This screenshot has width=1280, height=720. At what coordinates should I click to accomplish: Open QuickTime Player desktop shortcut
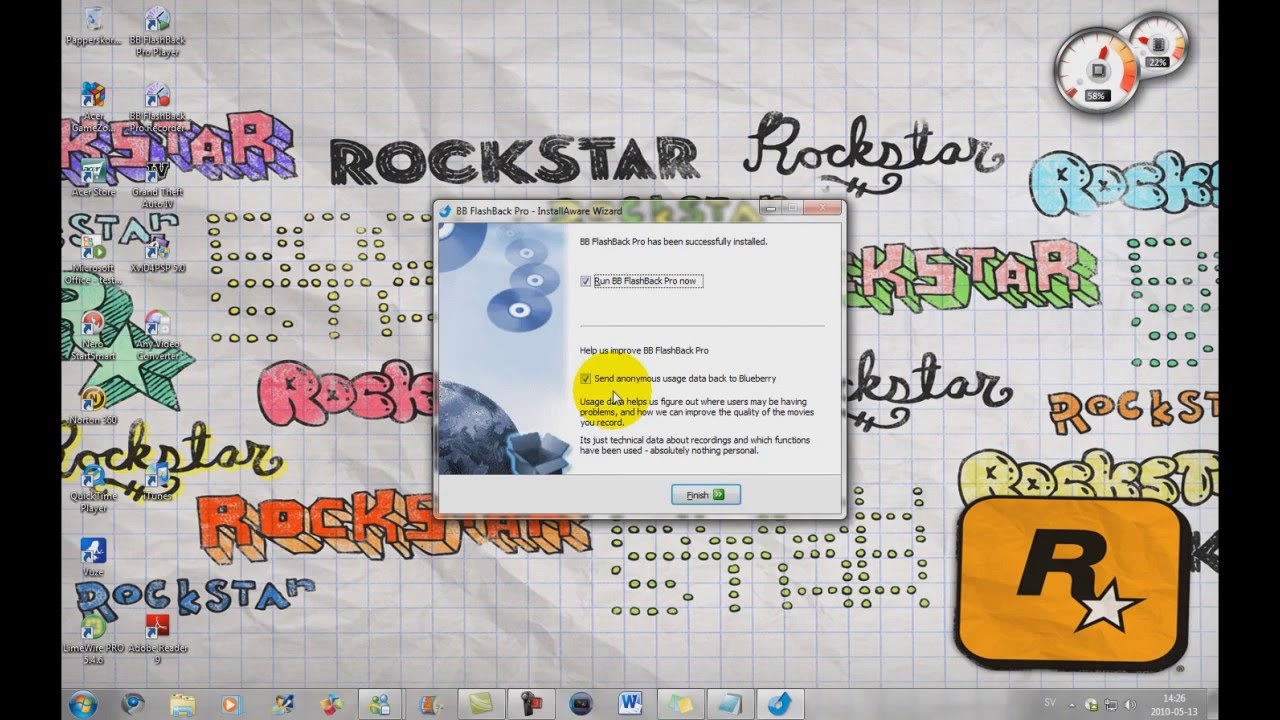[x=93, y=488]
